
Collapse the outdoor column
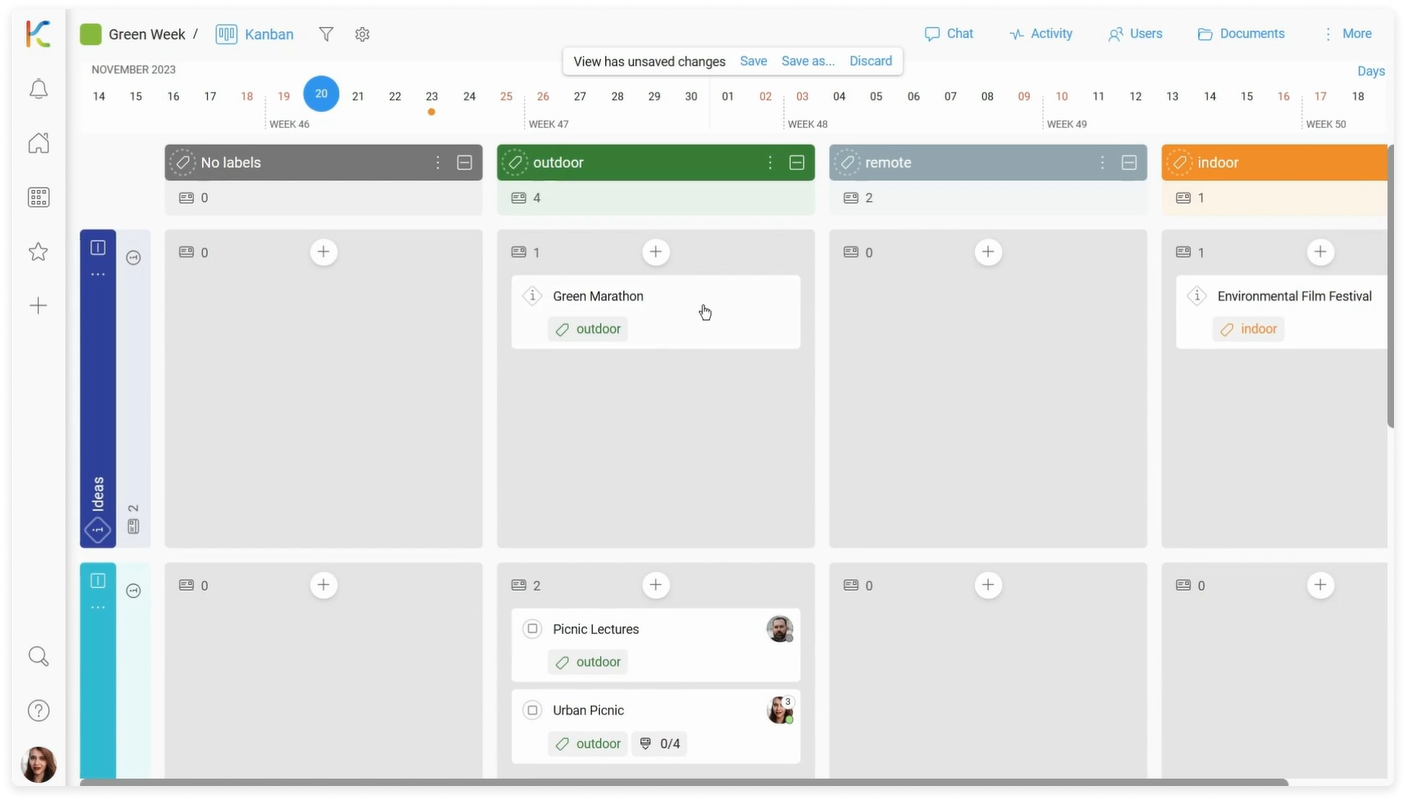coord(797,163)
